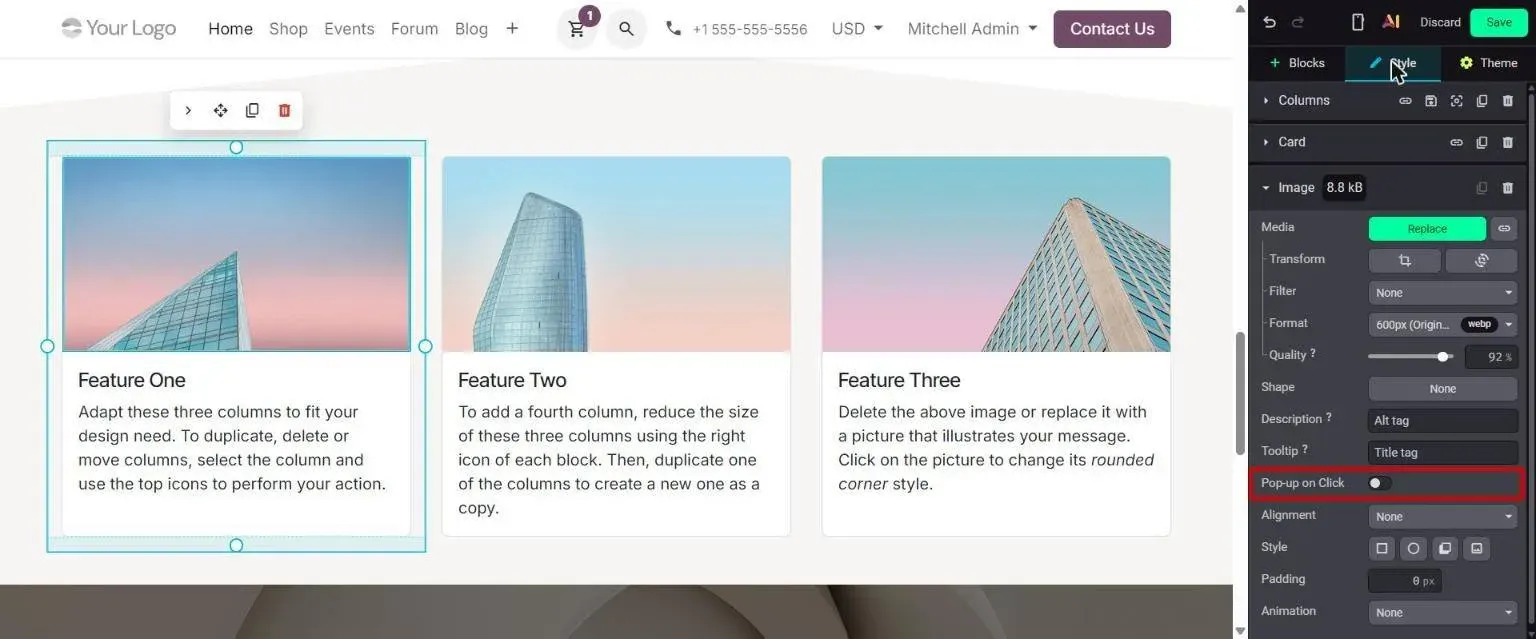The width and height of the screenshot is (1536, 639).
Task: Delete the Card block
Action: point(1508,143)
